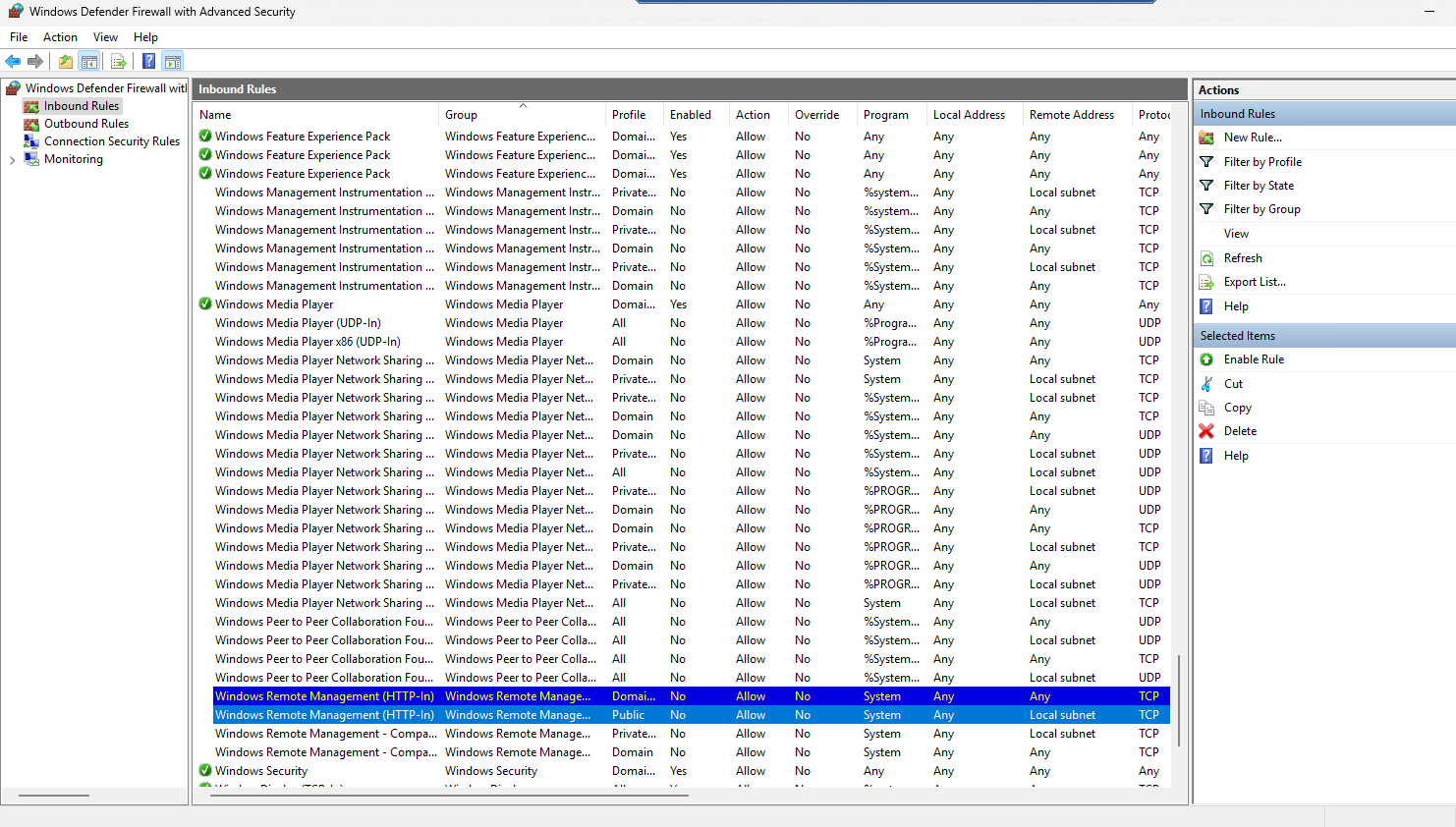Click the blue Back arrow in toolbar

13,62
